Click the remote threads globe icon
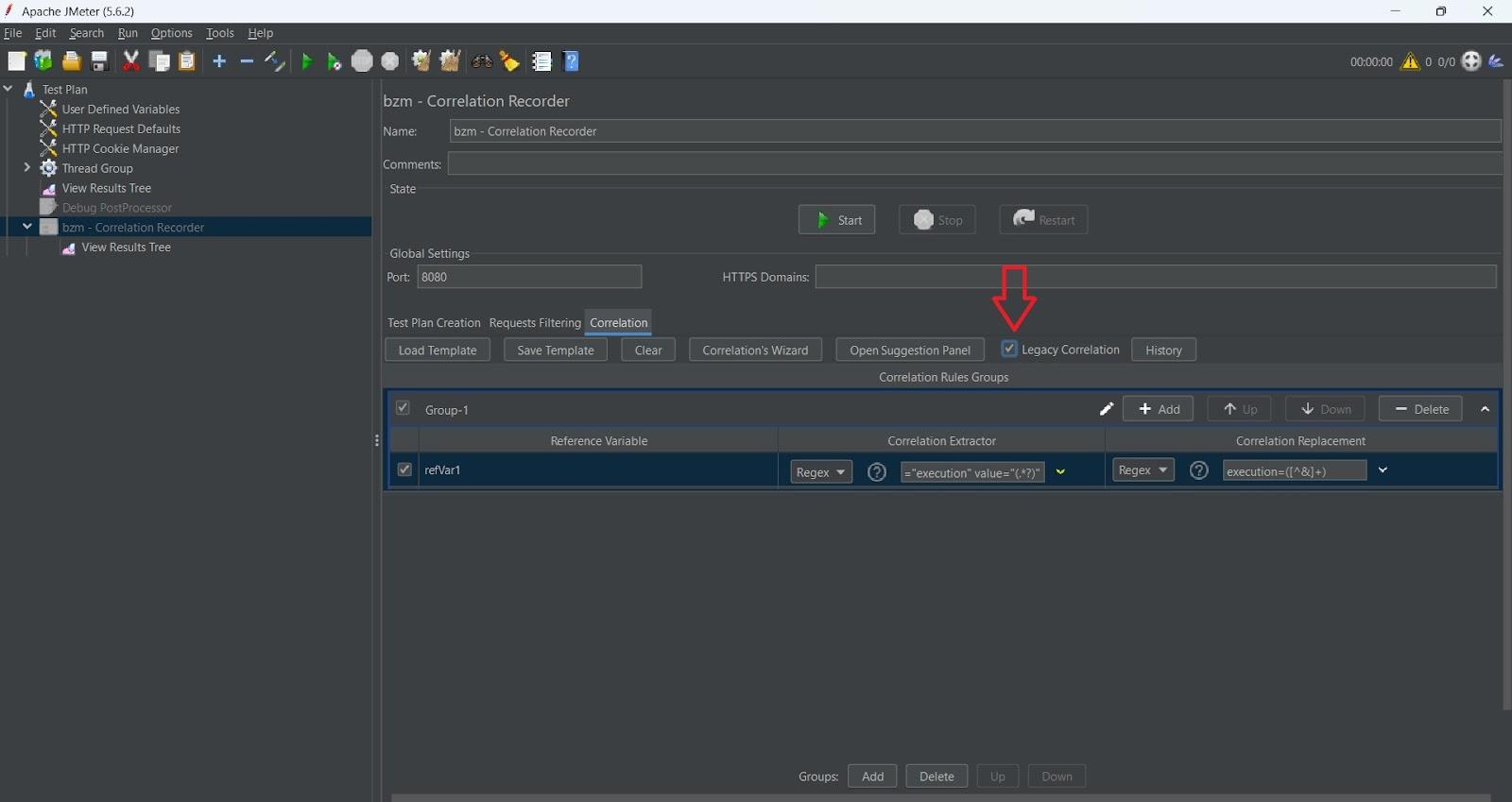This screenshot has height=802, width=1512. click(x=1471, y=61)
